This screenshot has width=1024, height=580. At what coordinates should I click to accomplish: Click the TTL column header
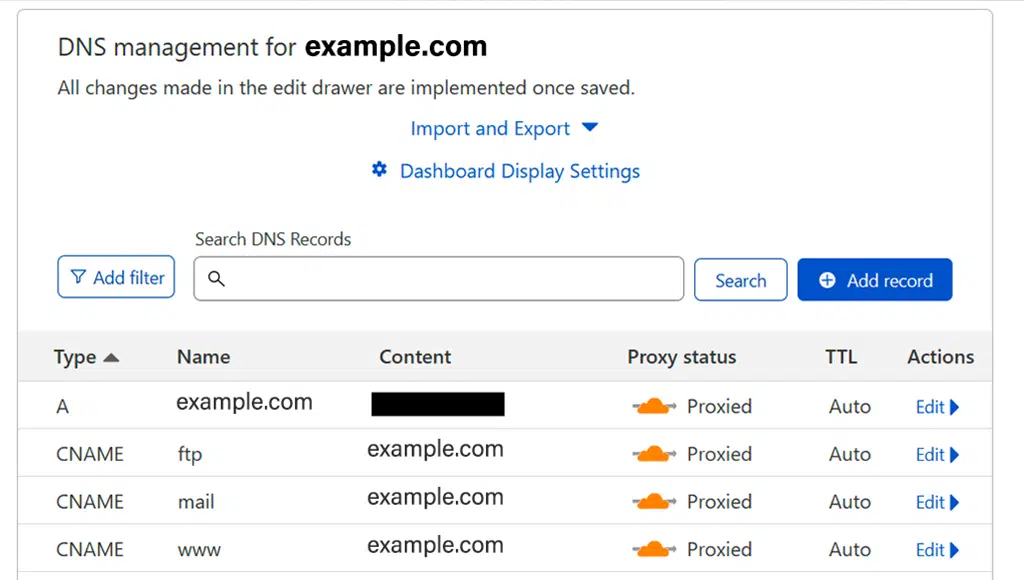(x=840, y=357)
